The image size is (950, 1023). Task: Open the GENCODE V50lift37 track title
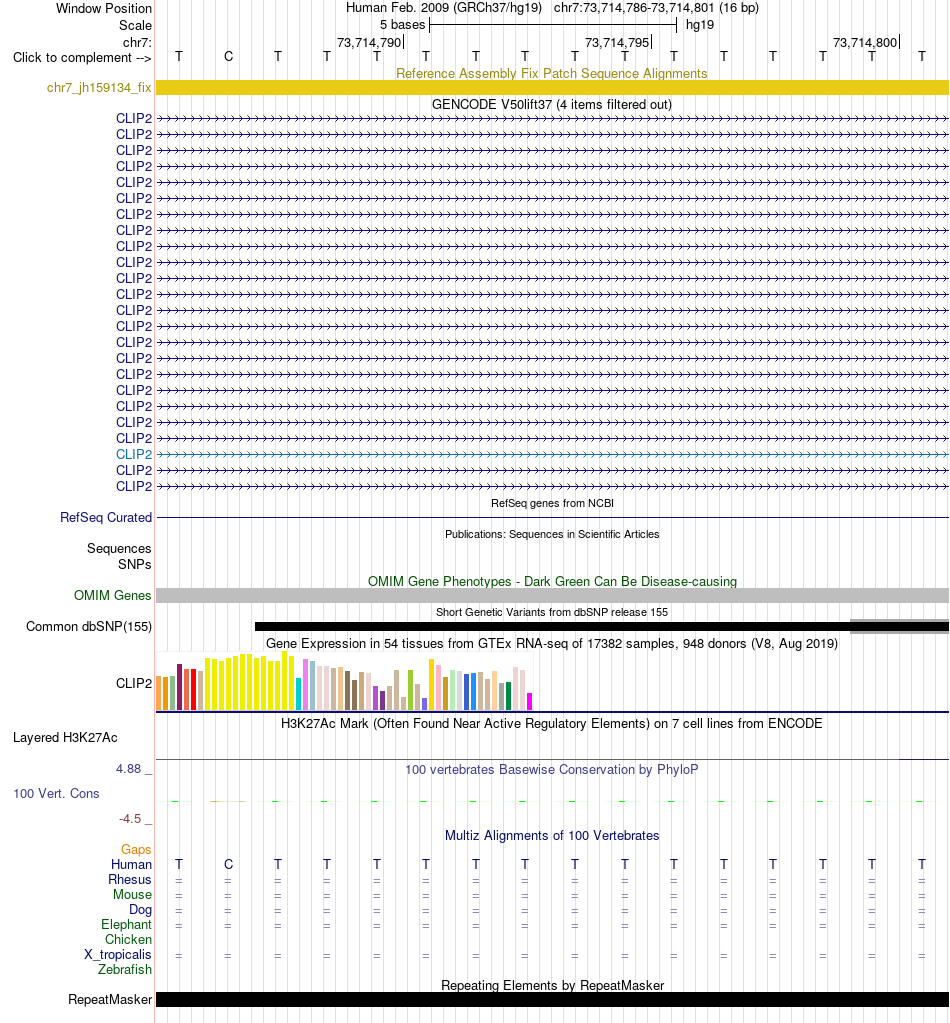pyautogui.click(x=552, y=104)
